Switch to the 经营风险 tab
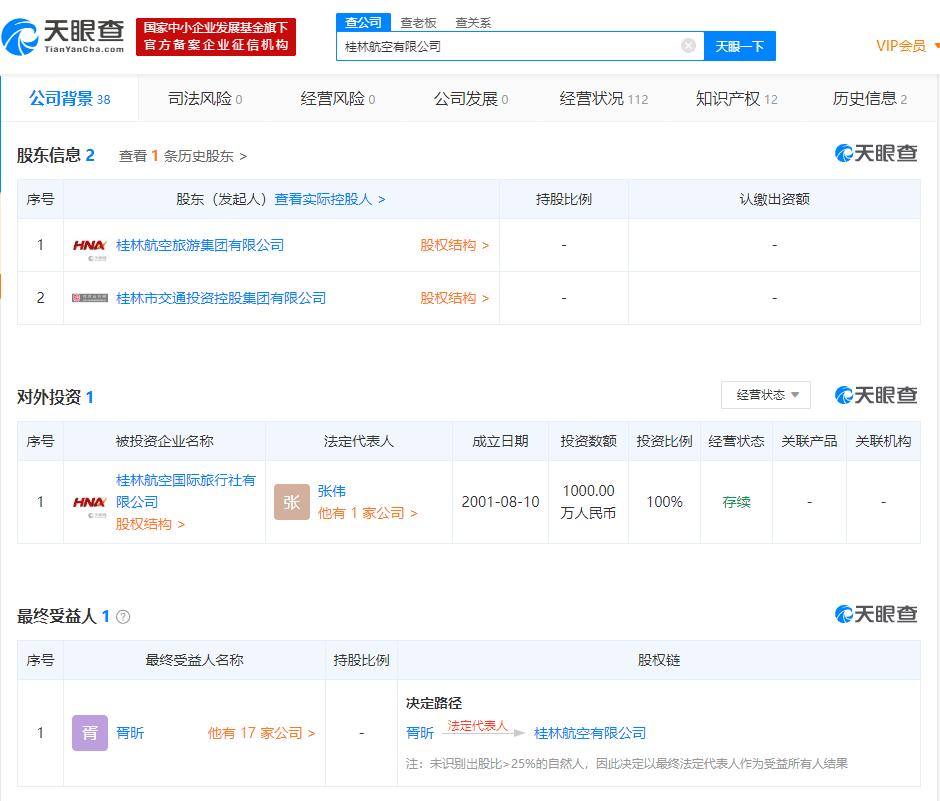Screen dimensions: 940x801 338,98
